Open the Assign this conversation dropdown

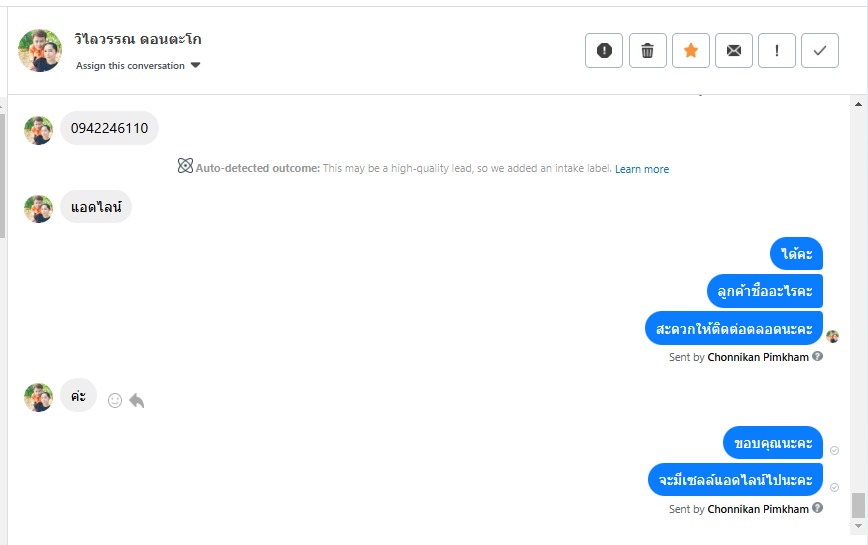[138, 66]
